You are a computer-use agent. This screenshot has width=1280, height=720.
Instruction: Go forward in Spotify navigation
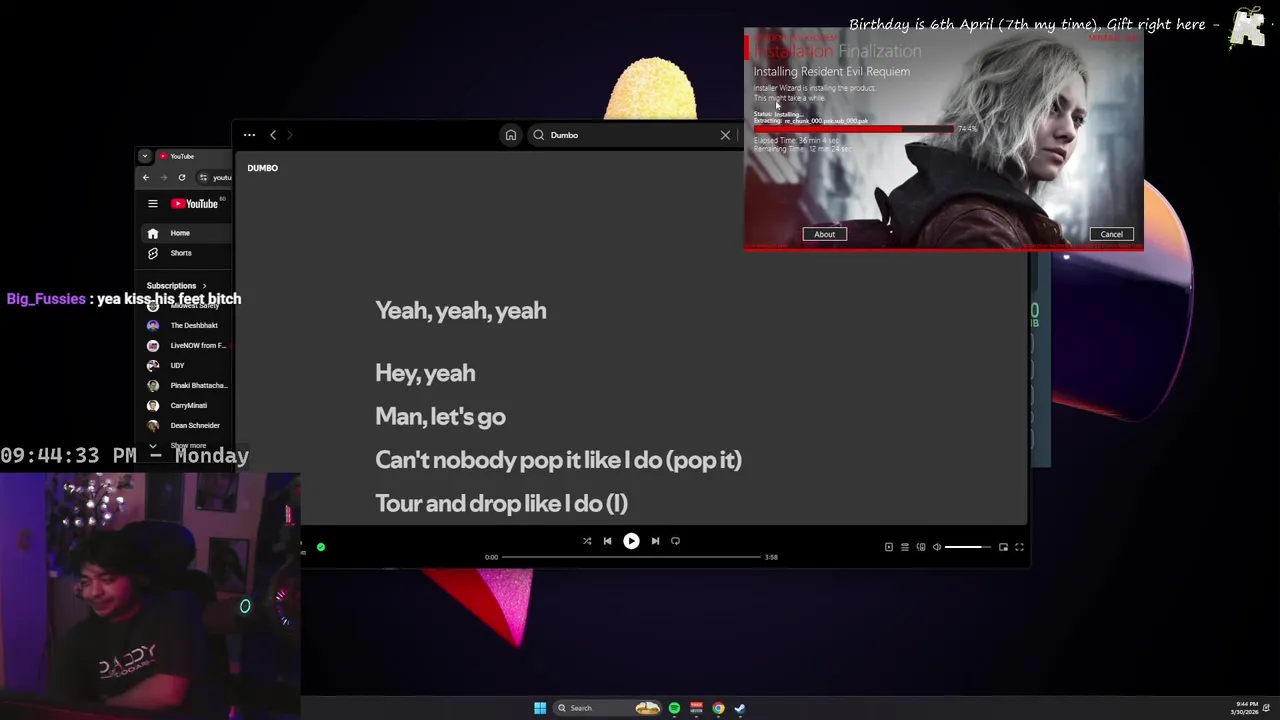point(289,135)
